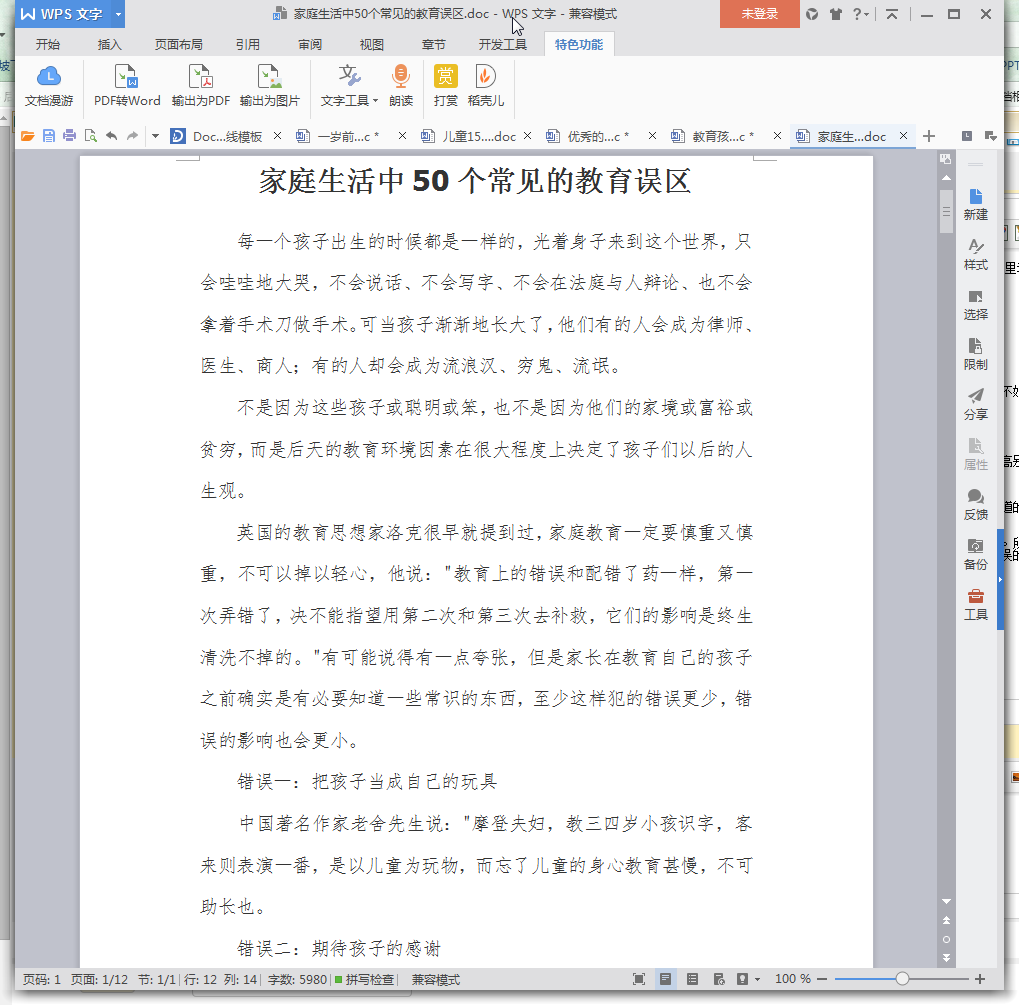Click the open folder icon in quick toolbar
Image resolution: width=1019 pixels, height=1005 pixels.
(27, 136)
